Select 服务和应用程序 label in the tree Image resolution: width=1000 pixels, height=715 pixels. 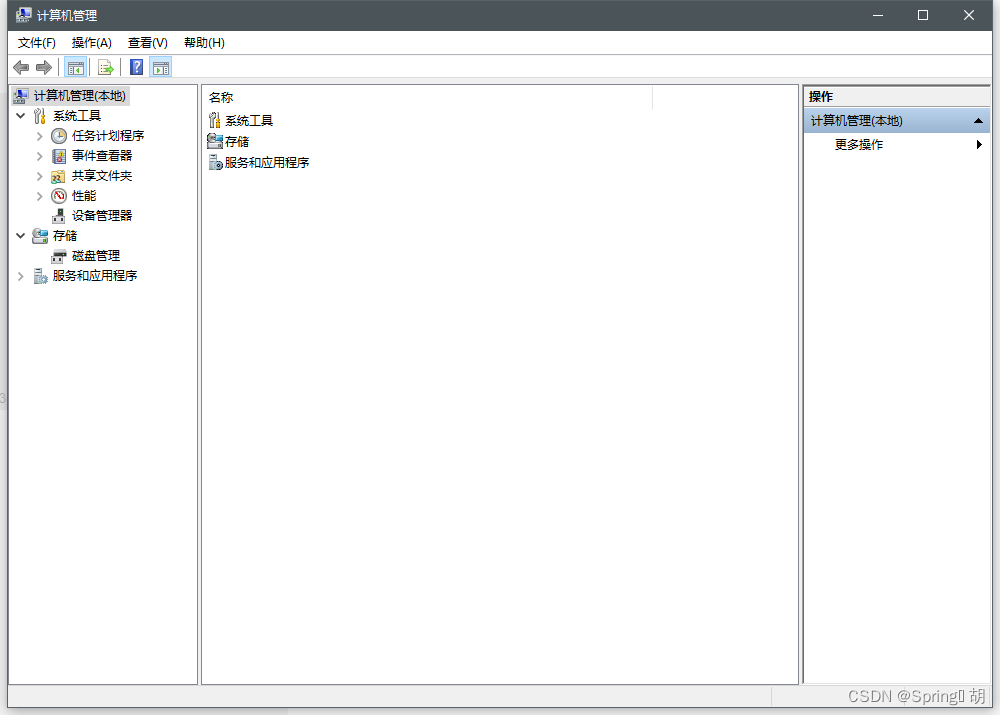[95, 276]
